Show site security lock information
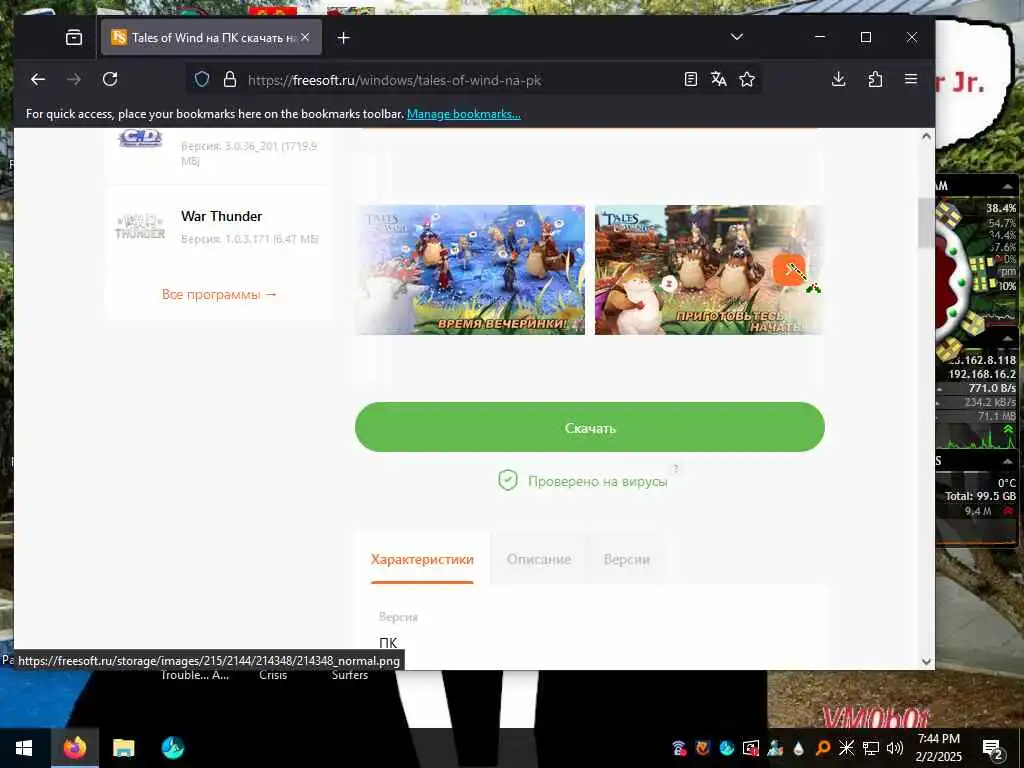 coord(229,80)
